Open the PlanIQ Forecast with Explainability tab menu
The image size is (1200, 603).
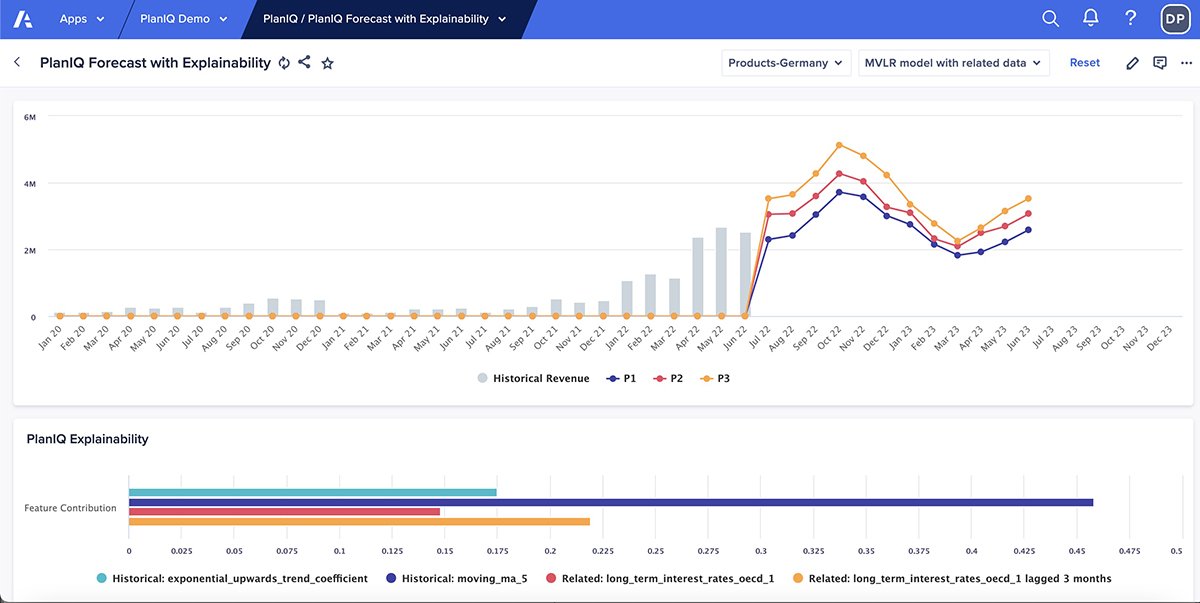[x=384, y=18]
